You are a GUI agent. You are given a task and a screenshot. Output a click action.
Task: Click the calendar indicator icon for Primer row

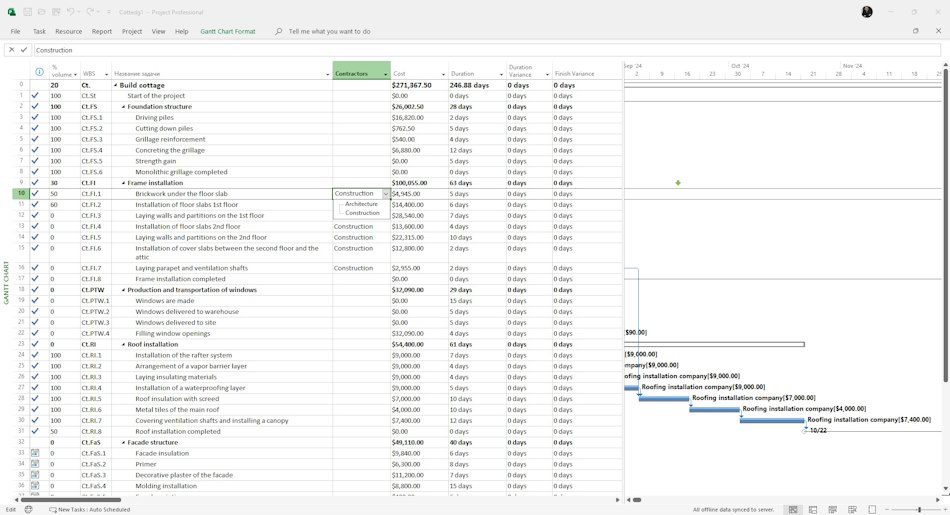[35, 464]
